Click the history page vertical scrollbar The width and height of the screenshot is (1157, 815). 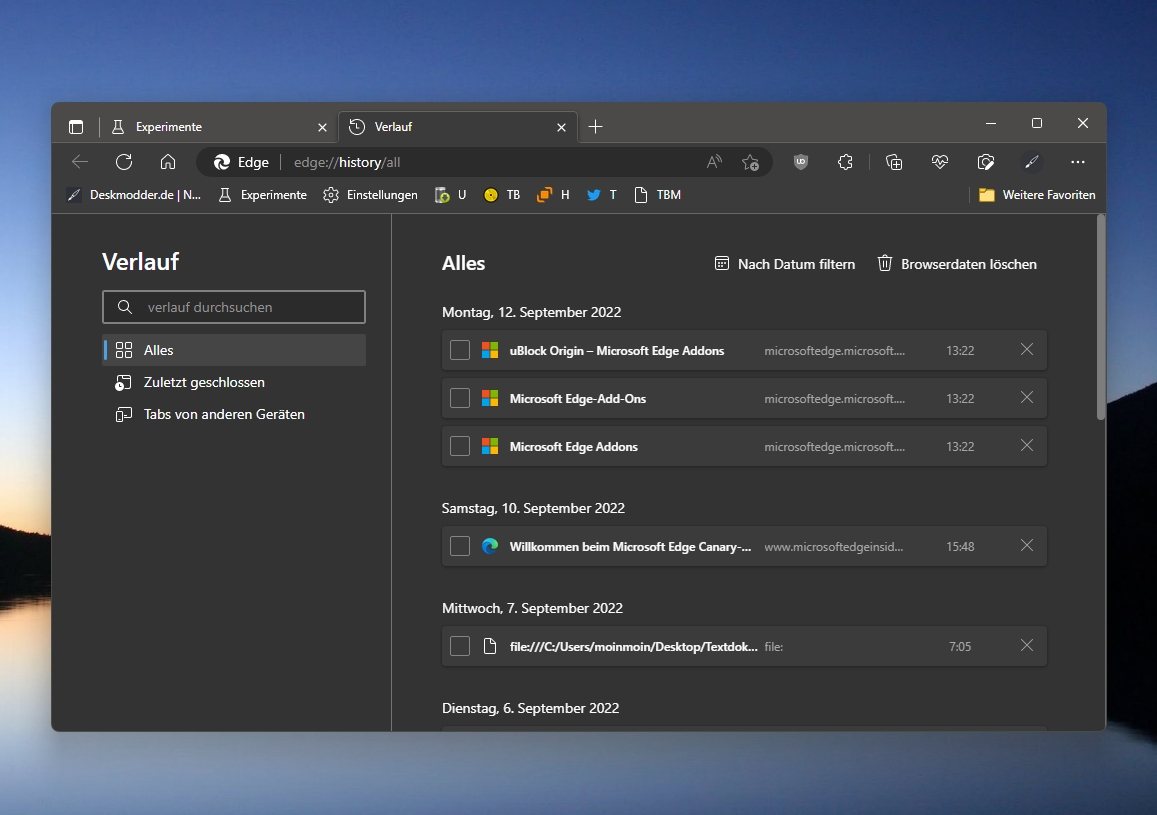[x=1101, y=317]
